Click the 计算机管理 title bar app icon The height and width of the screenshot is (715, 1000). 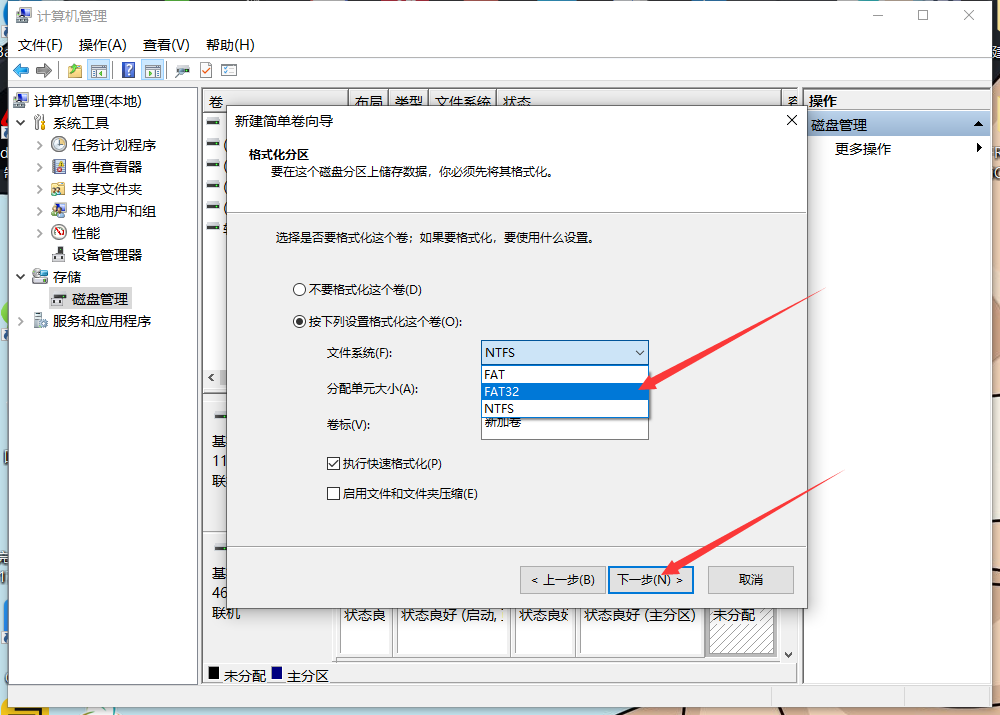pos(23,15)
